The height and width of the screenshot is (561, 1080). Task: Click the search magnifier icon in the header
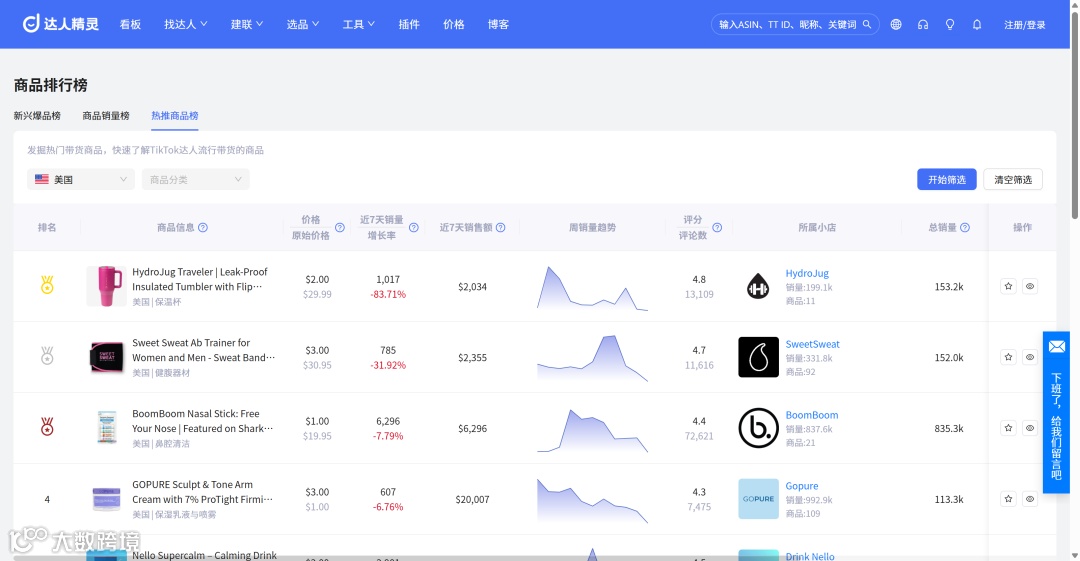[866, 24]
